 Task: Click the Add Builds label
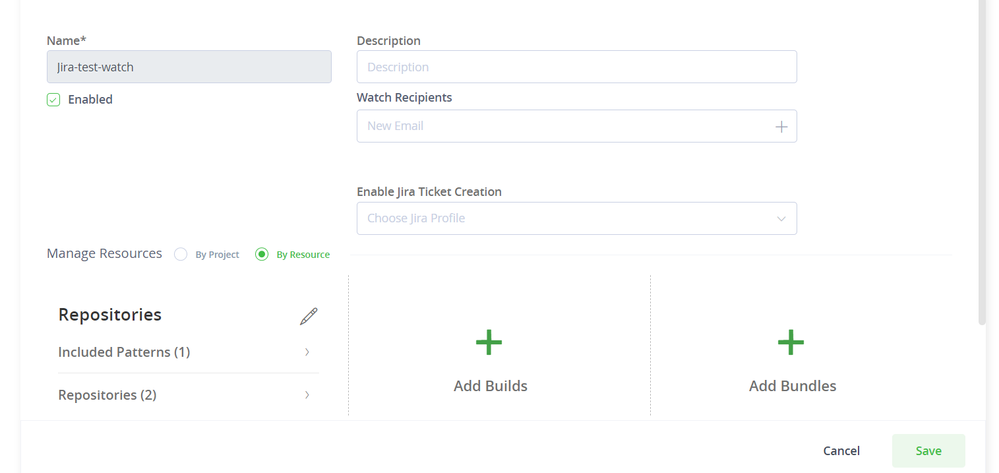pyautogui.click(x=490, y=386)
